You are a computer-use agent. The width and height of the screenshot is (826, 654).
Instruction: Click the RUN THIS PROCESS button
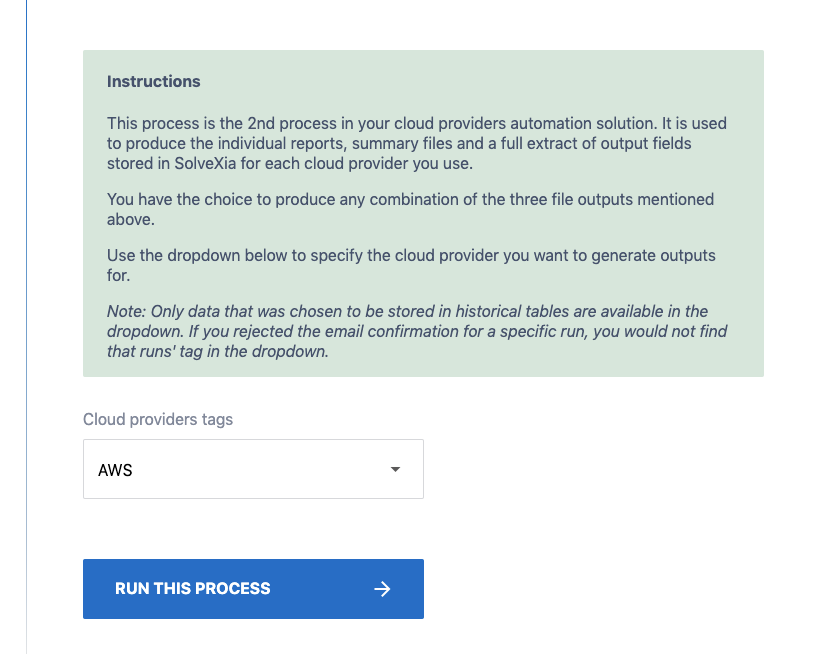coord(253,589)
